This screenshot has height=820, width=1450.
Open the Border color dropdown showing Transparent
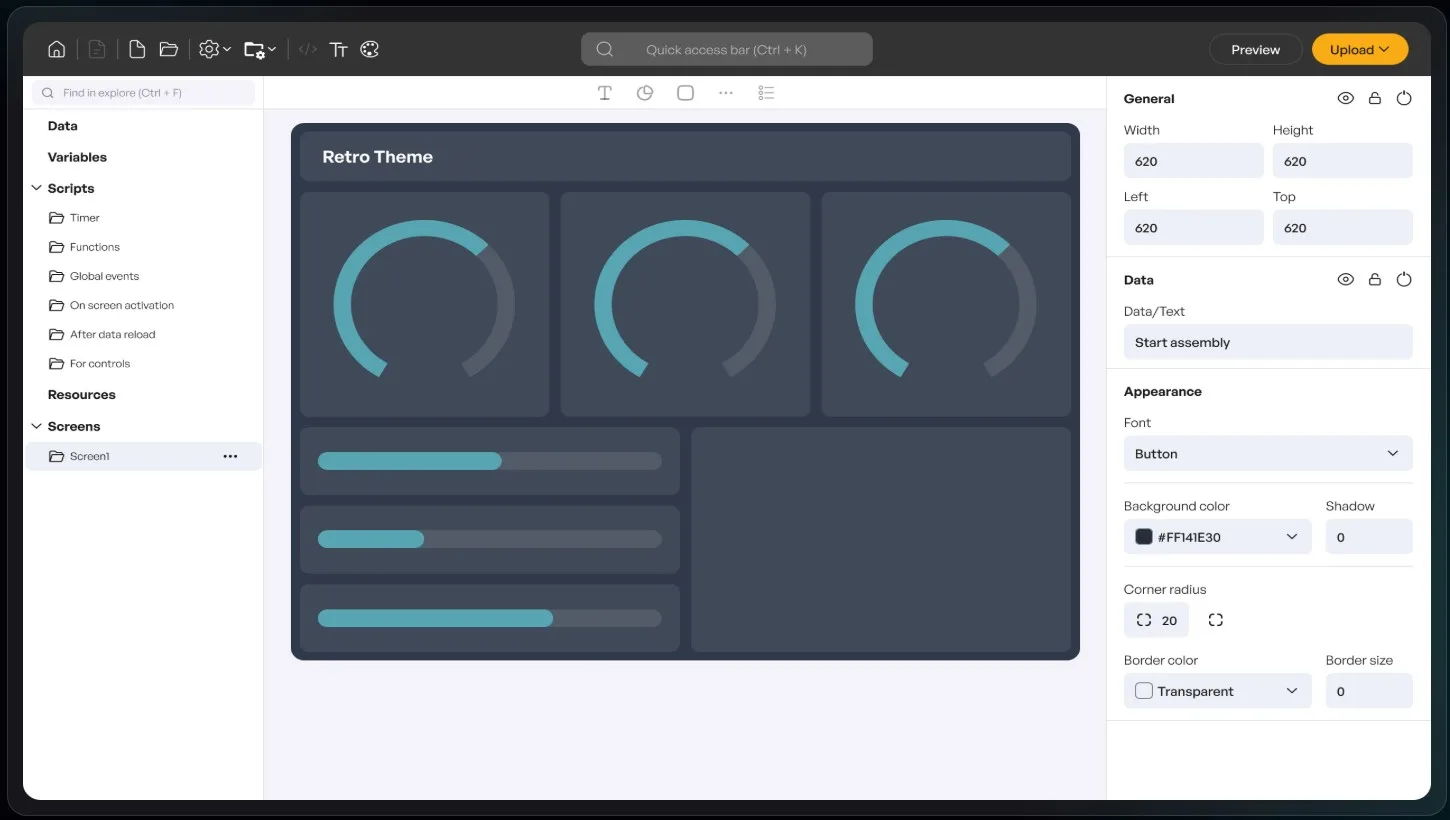pos(1218,691)
